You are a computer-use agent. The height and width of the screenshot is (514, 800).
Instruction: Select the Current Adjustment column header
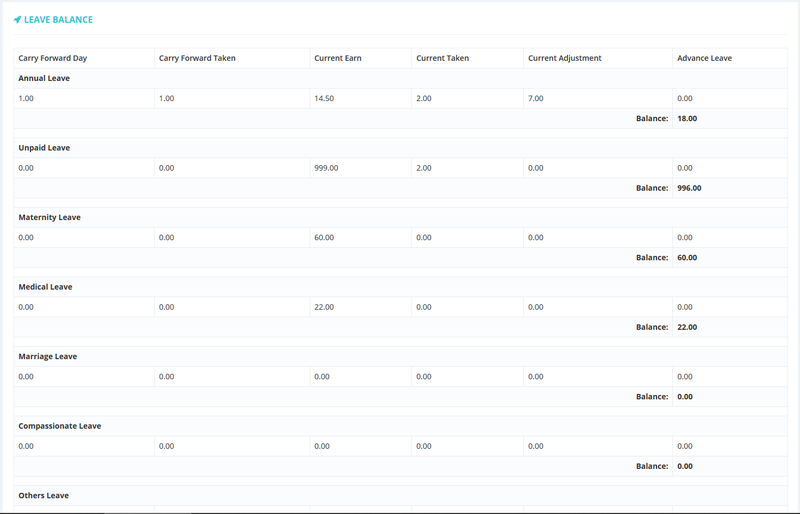(565, 58)
